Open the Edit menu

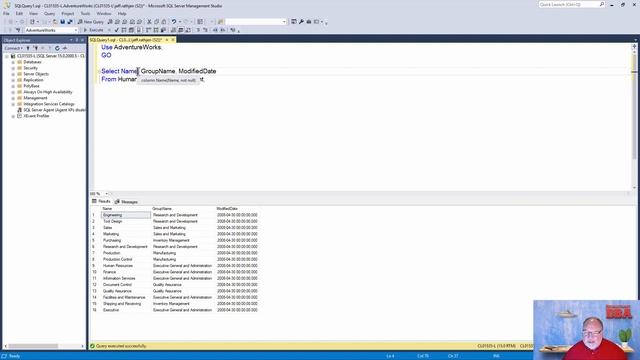19,13
